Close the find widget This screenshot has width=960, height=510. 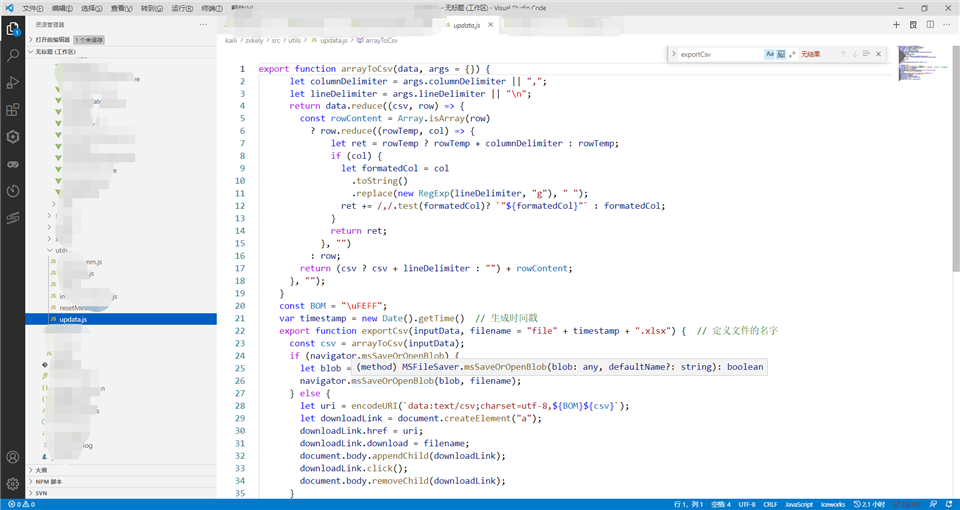tap(879, 54)
